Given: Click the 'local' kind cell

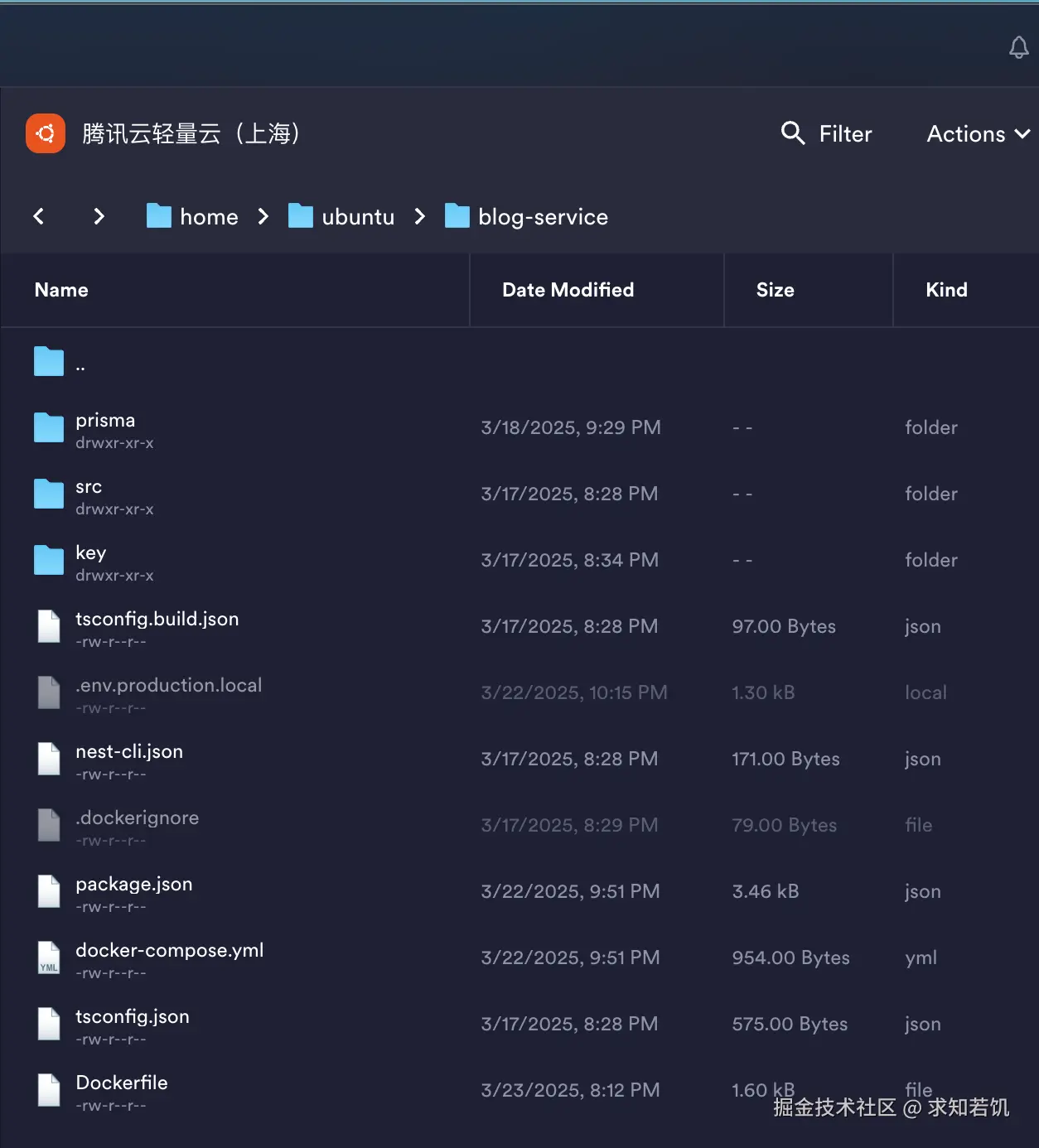Looking at the screenshot, I should point(925,692).
